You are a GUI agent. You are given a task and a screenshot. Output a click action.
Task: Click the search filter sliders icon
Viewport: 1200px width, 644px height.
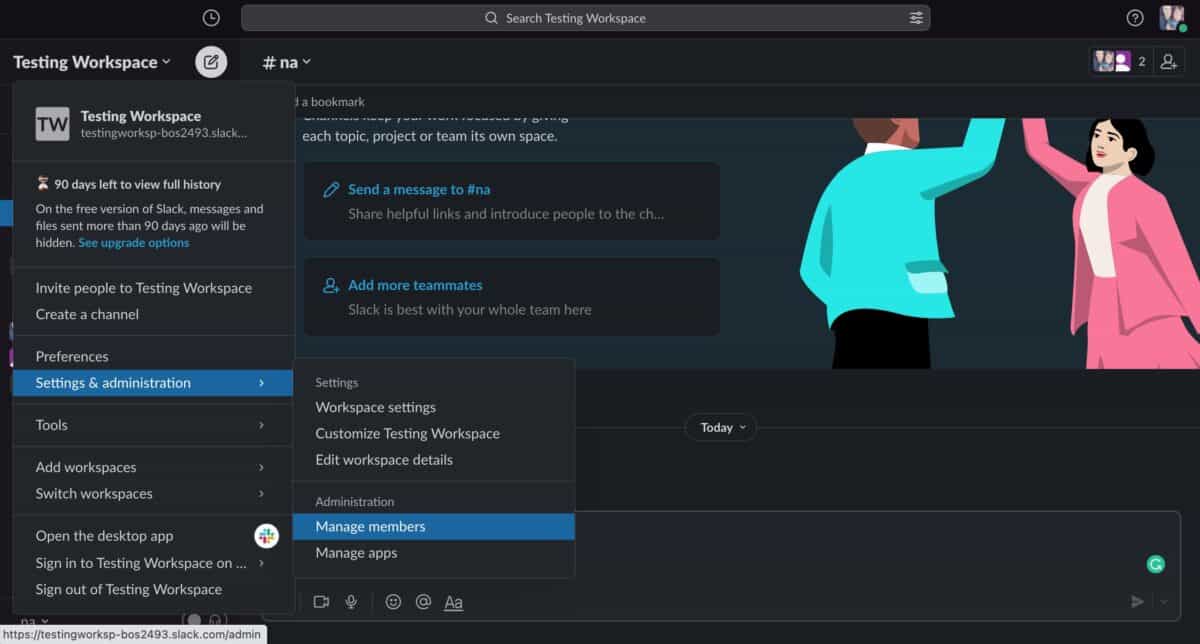point(916,18)
